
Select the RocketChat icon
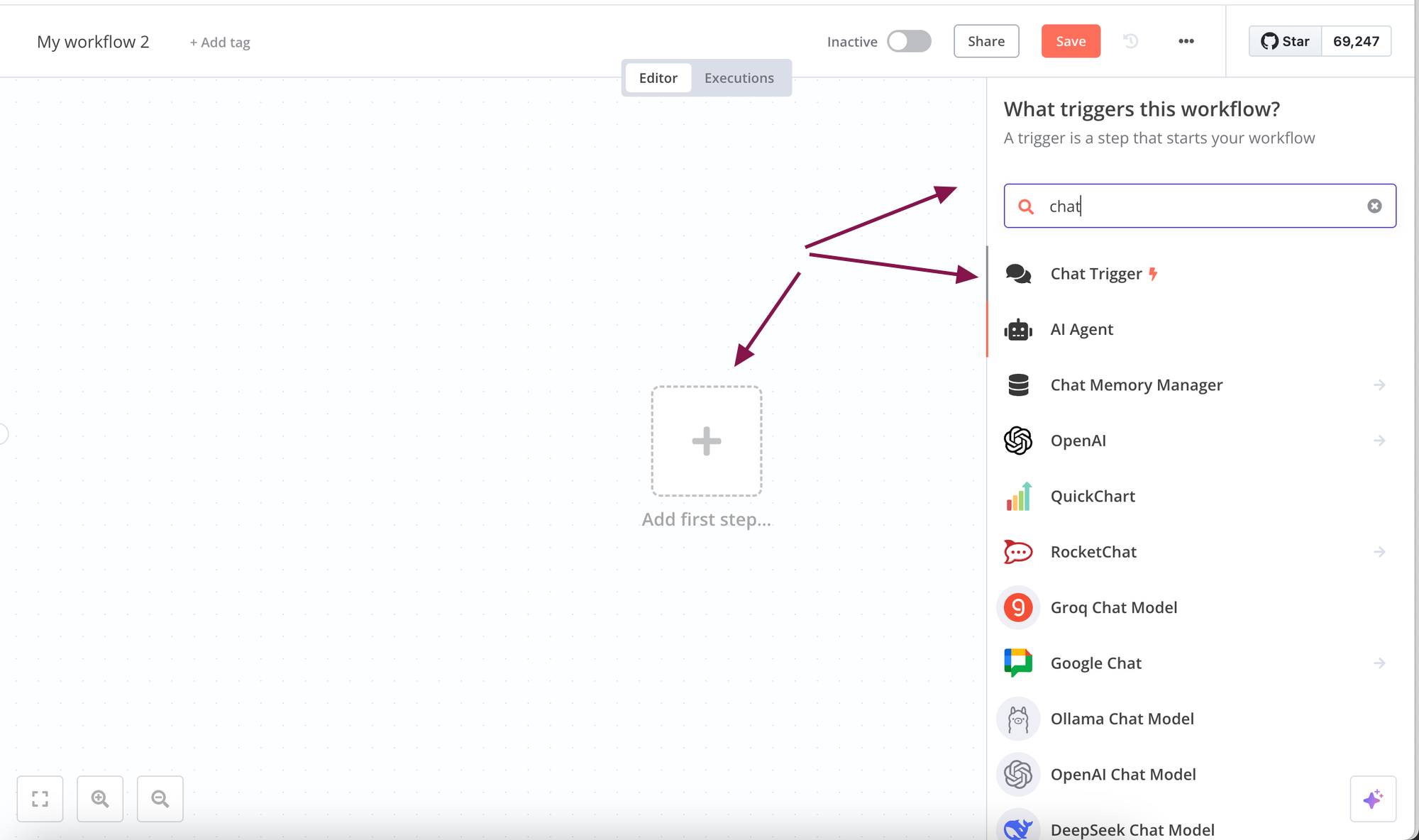(1018, 552)
